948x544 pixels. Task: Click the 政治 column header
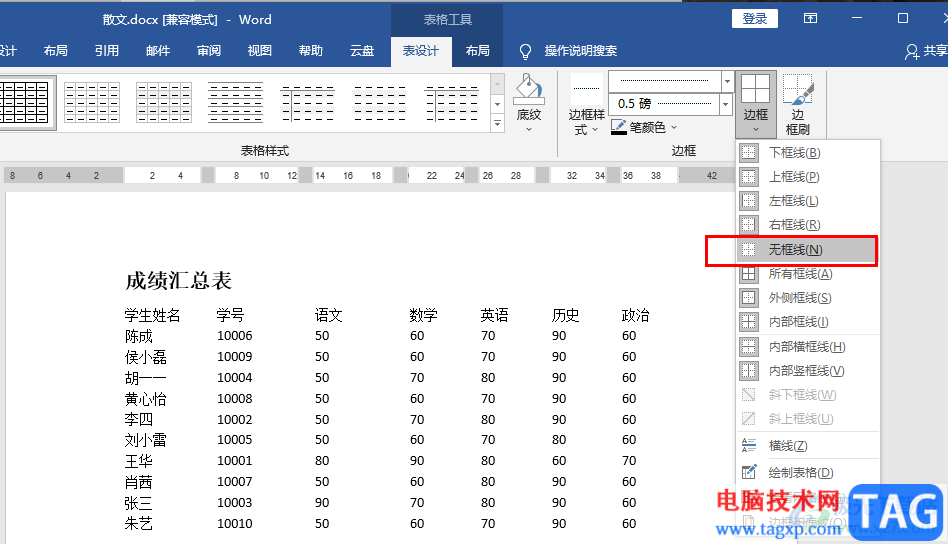coord(635,315)
